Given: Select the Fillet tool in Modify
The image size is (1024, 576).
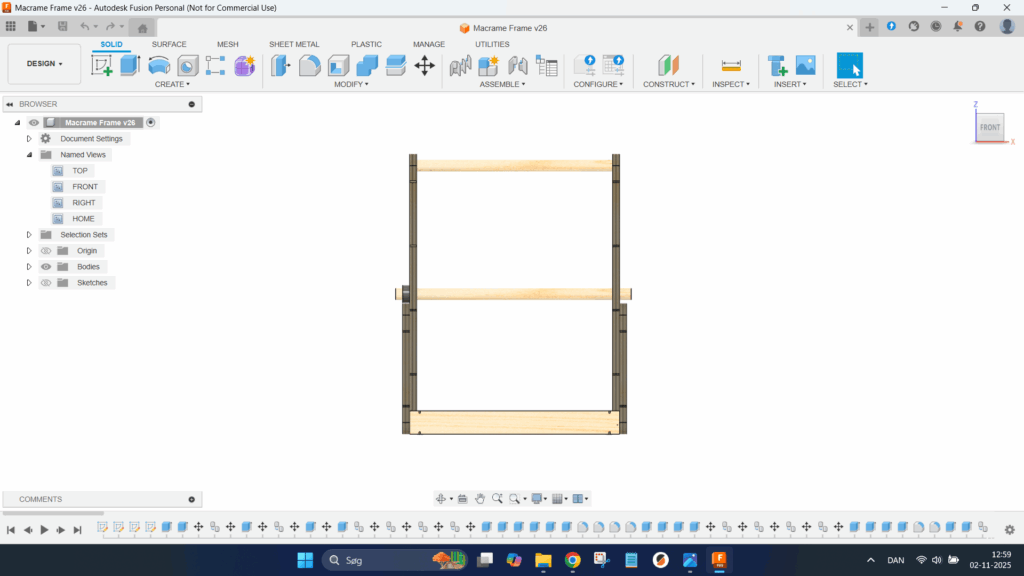Looking at the screenshot, I should tap(310, 66).
